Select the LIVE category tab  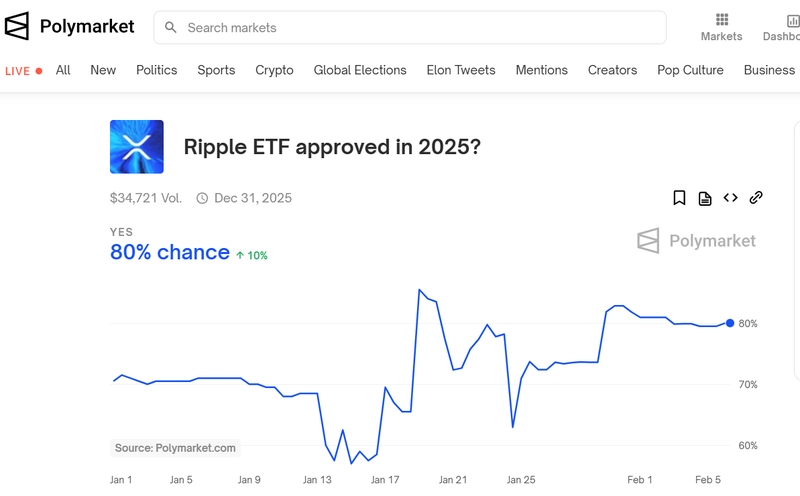(23, 71)
